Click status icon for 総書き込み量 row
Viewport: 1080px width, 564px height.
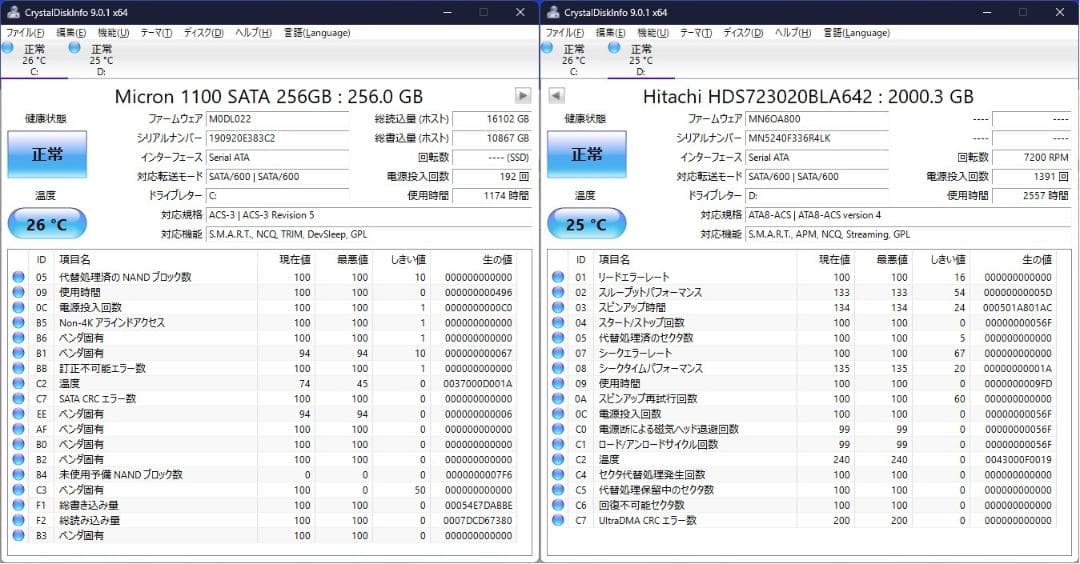point(19,505)
